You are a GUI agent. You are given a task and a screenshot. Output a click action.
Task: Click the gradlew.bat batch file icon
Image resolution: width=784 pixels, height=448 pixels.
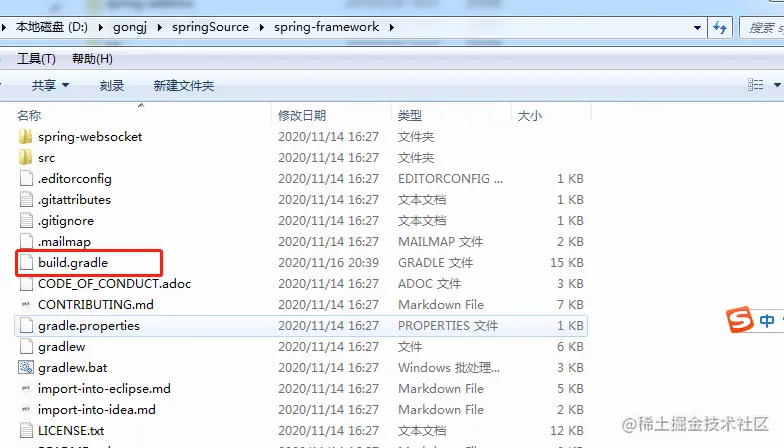[26, 368]
